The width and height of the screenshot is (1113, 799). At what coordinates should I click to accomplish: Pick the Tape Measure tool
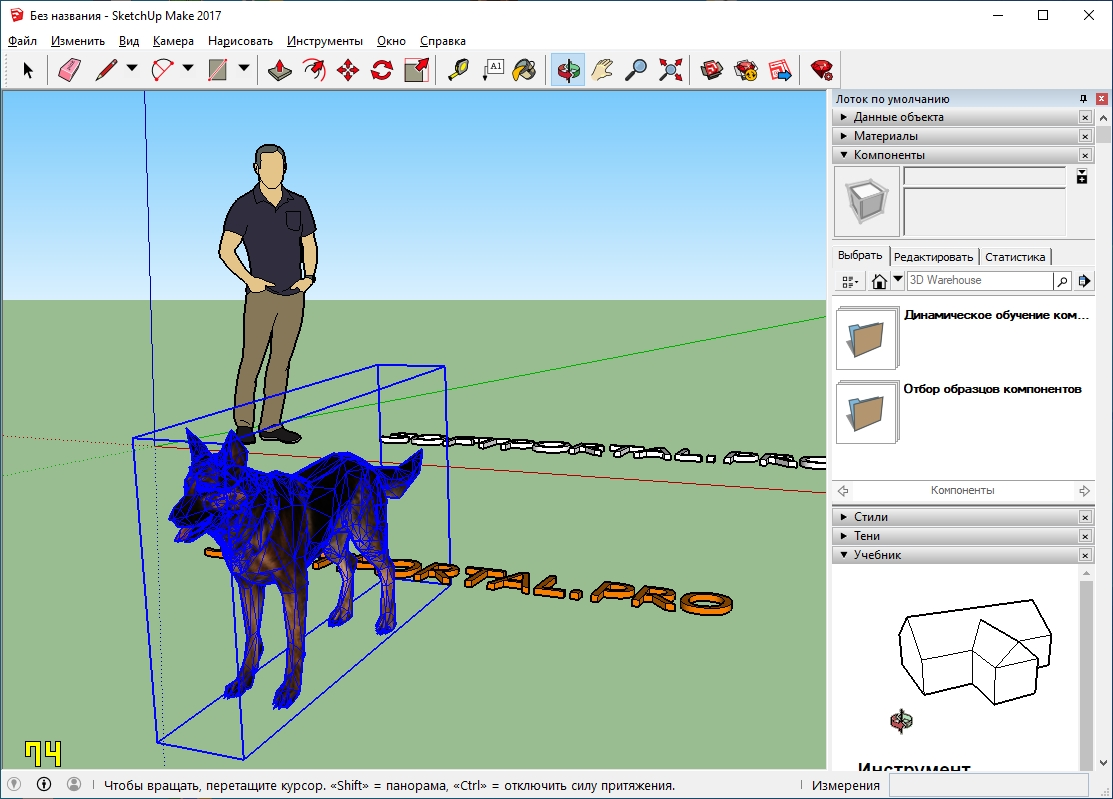tap(459, 70)
